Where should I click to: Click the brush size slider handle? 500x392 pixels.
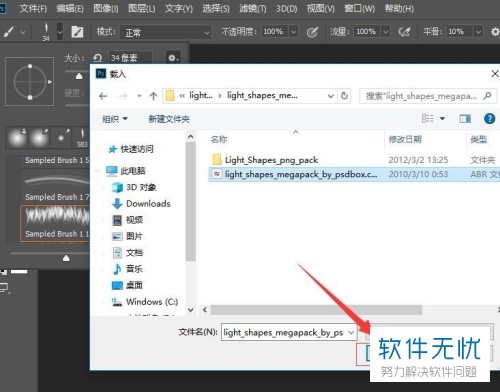point(79,76)
